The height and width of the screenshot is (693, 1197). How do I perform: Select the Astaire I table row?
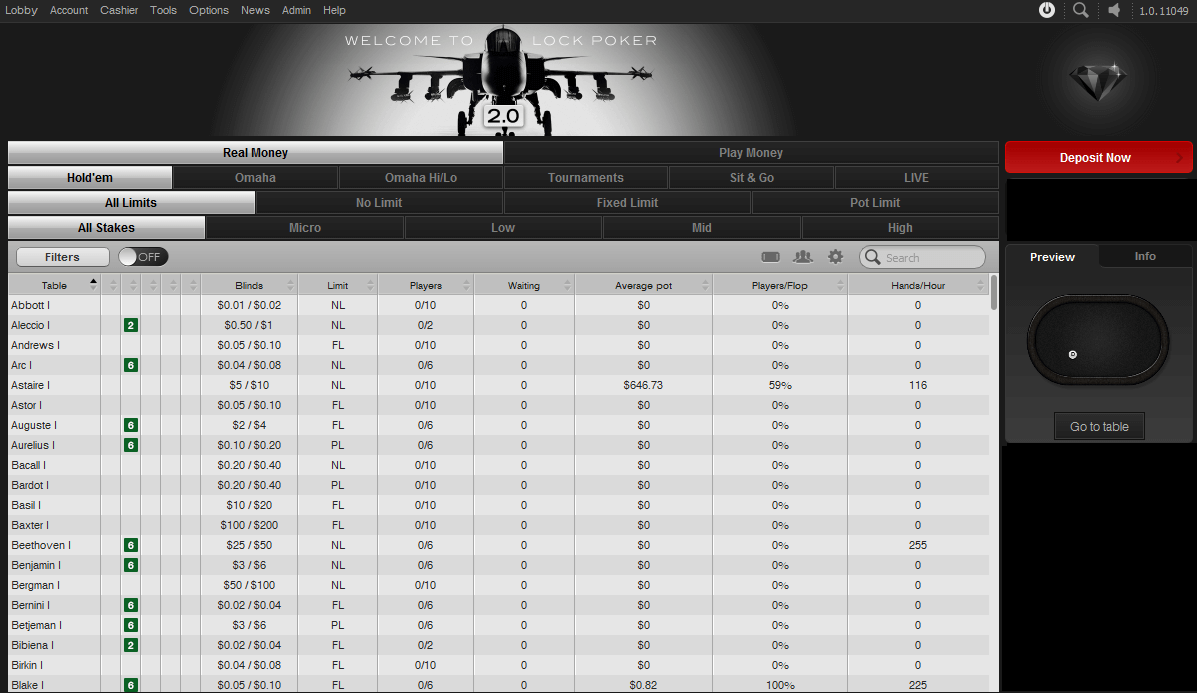coord(498,385)
